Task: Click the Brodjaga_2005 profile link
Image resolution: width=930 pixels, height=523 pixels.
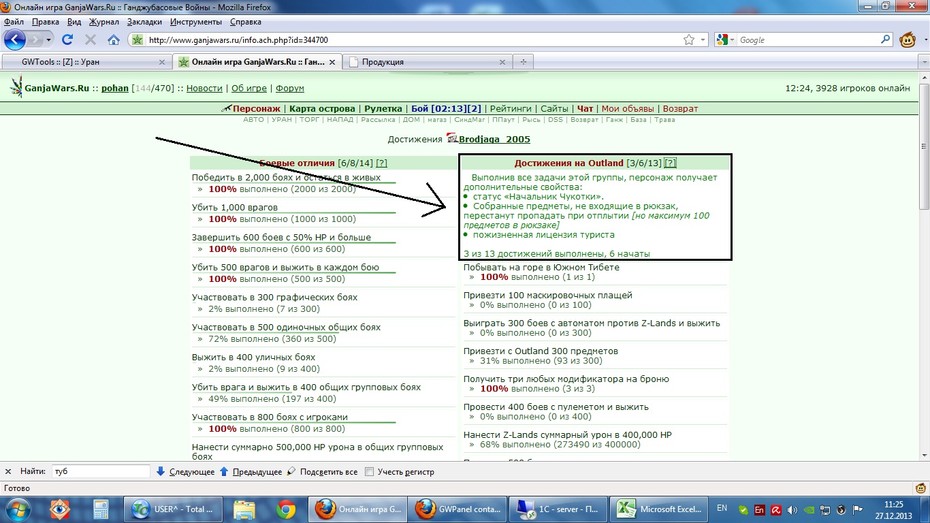Action: pos(494,139)
